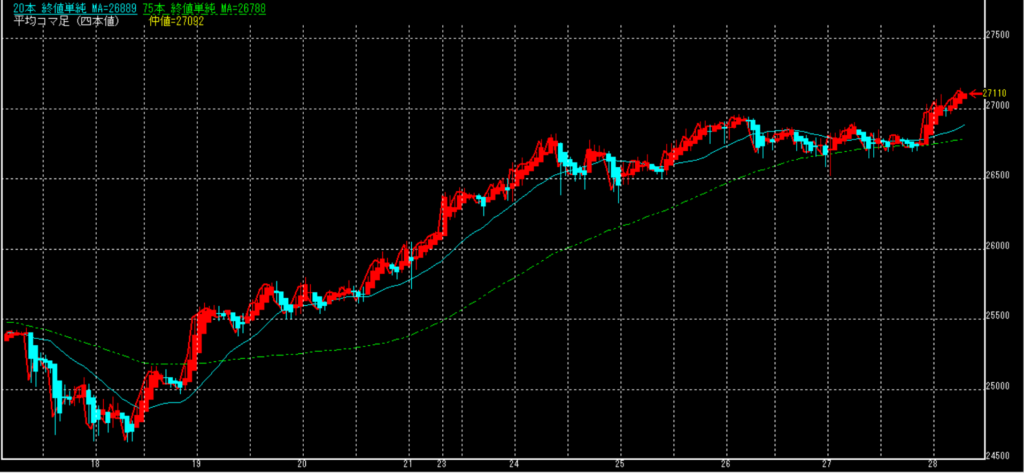This screenshot has height=473, width=1024.
Task: Click the 仲値=27092 value text
Action: pyautogui.click(x=176, y=20)
